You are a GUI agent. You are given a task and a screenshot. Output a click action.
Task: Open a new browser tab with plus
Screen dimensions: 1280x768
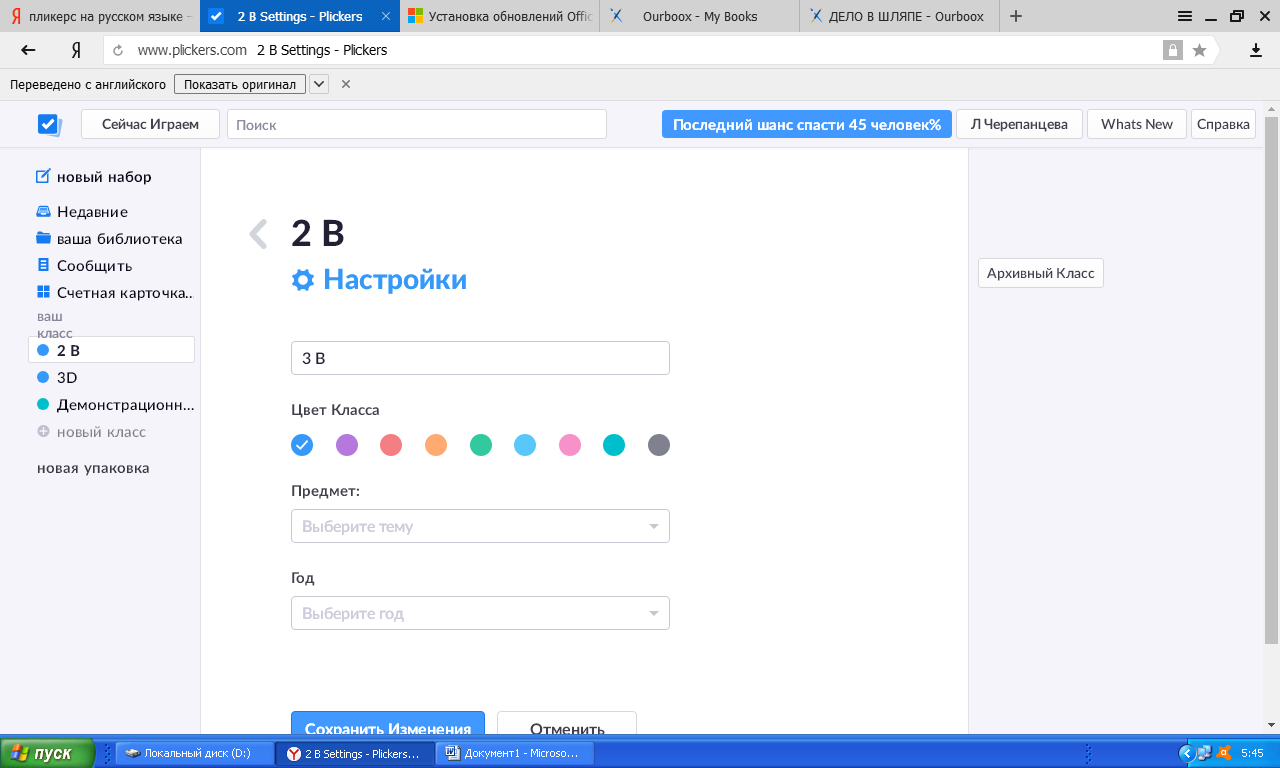(x=1016, y=16)
